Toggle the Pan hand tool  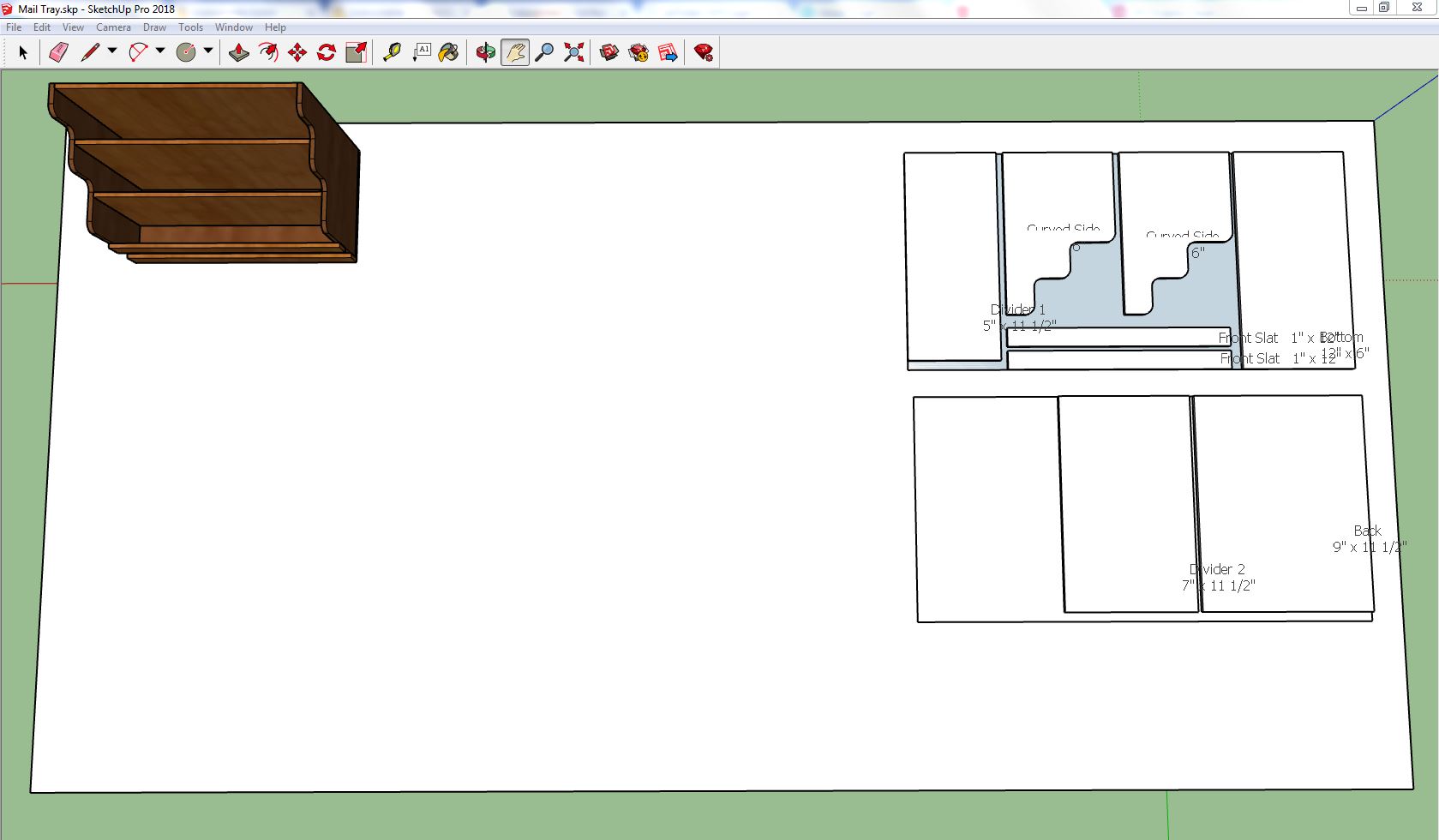coord(514,52)
